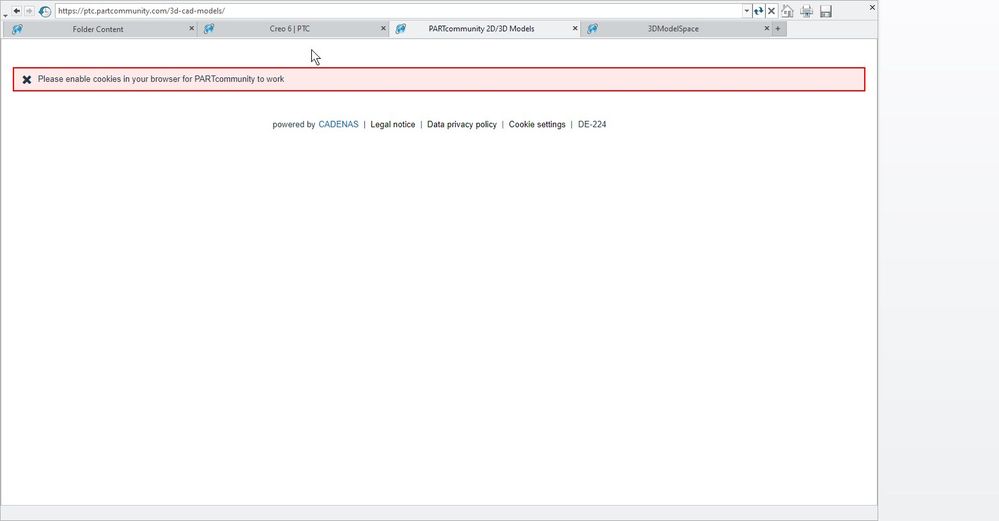The height and width of the screenshot is (521, 999).
Task: Click the enable cookies warning message
Action: [x=161, y=79]
